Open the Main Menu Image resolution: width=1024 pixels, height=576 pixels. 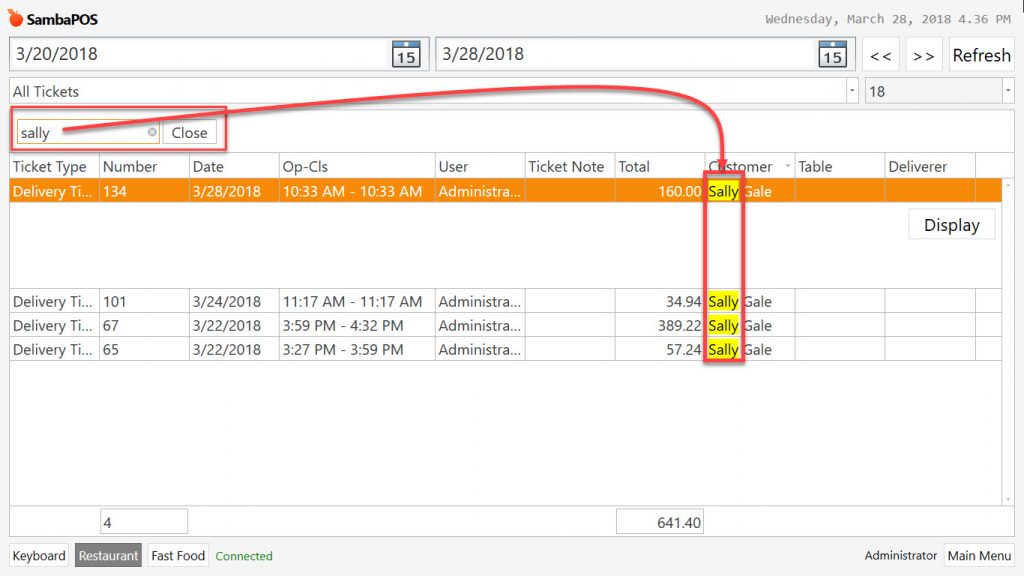(x=979, y=556)
